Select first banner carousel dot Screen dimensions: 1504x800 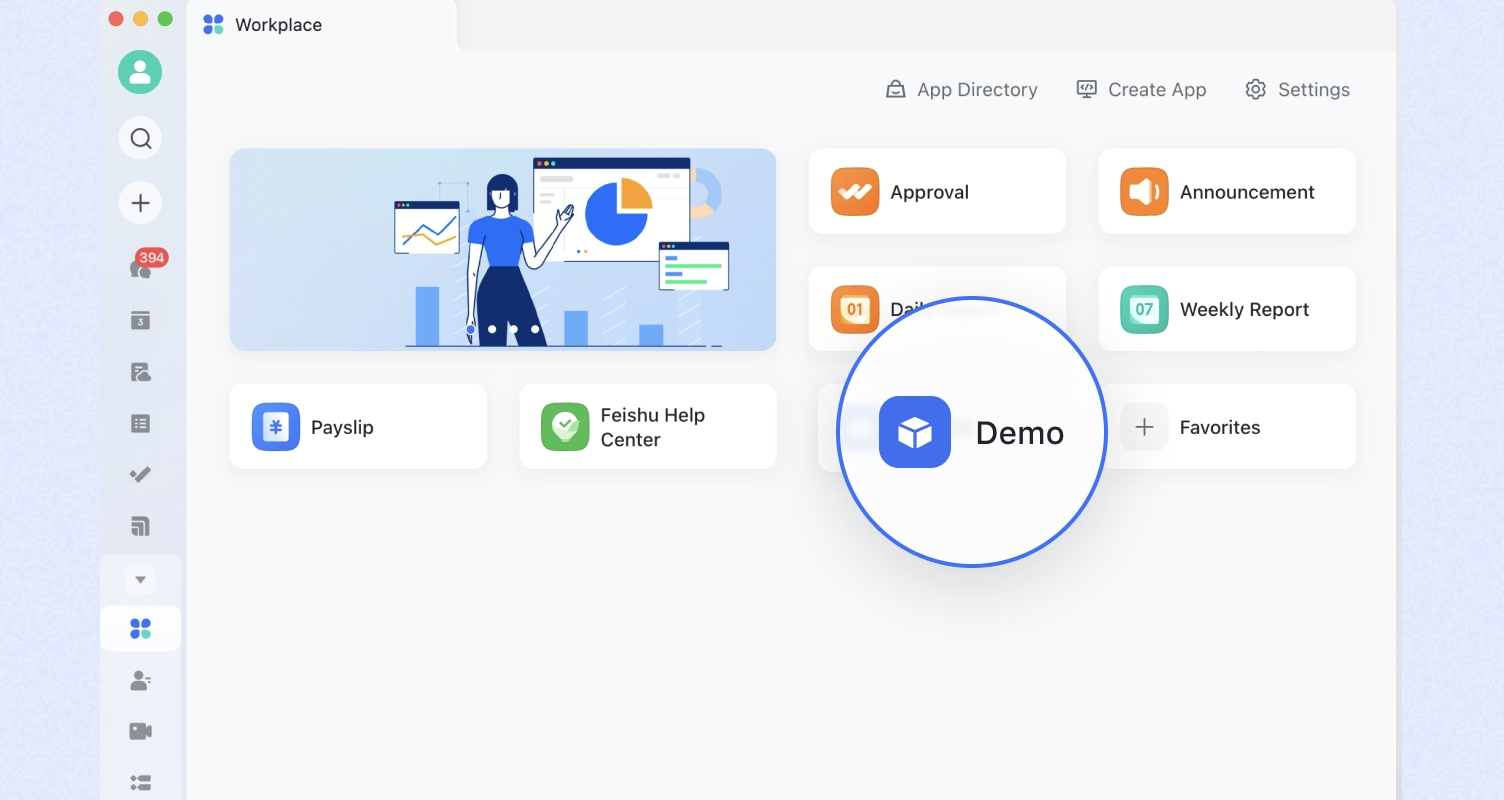click(x=471, y=329)
